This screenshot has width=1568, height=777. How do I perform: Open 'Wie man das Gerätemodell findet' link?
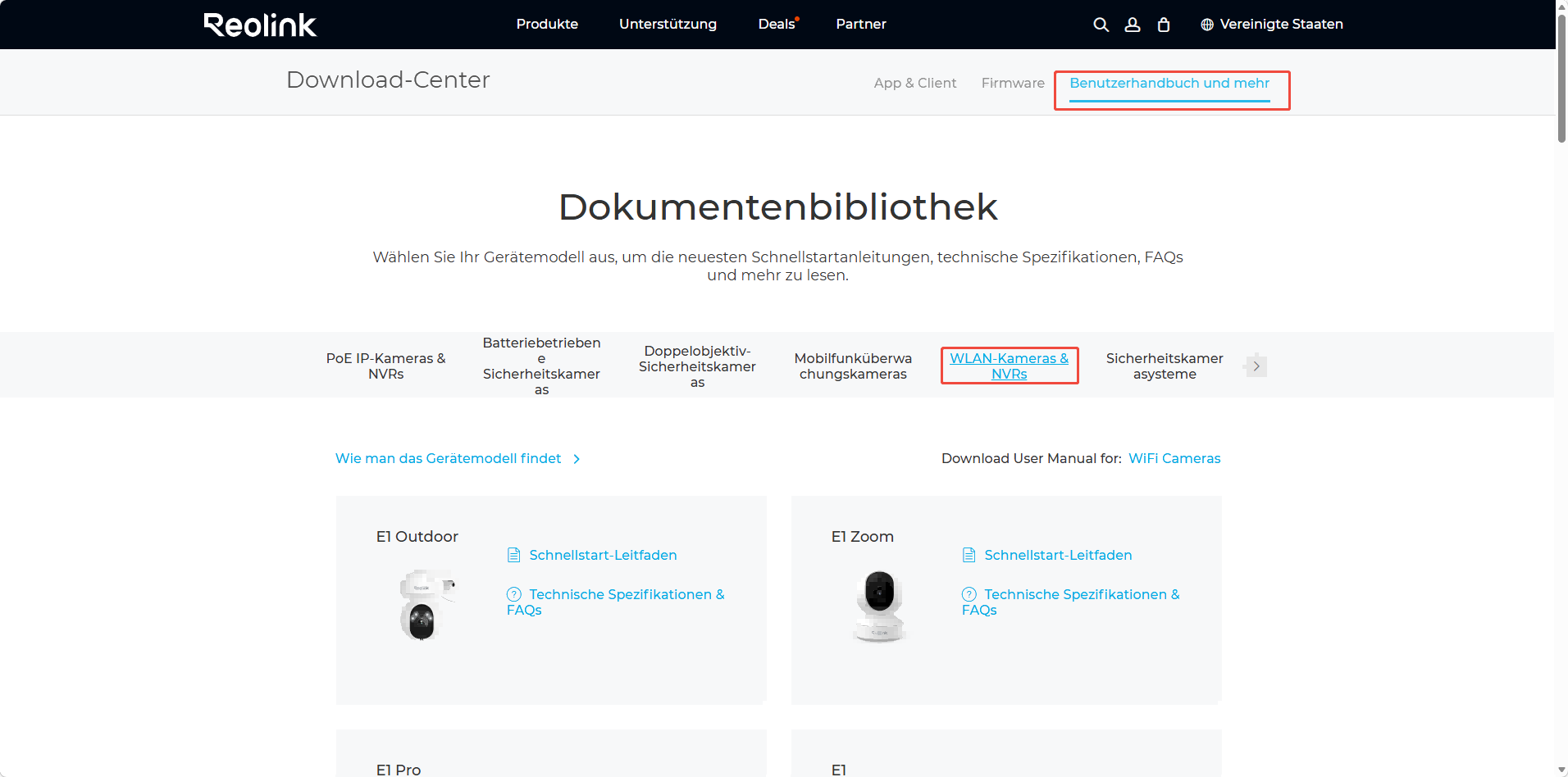pyautogui.click(x=449, y=458)
